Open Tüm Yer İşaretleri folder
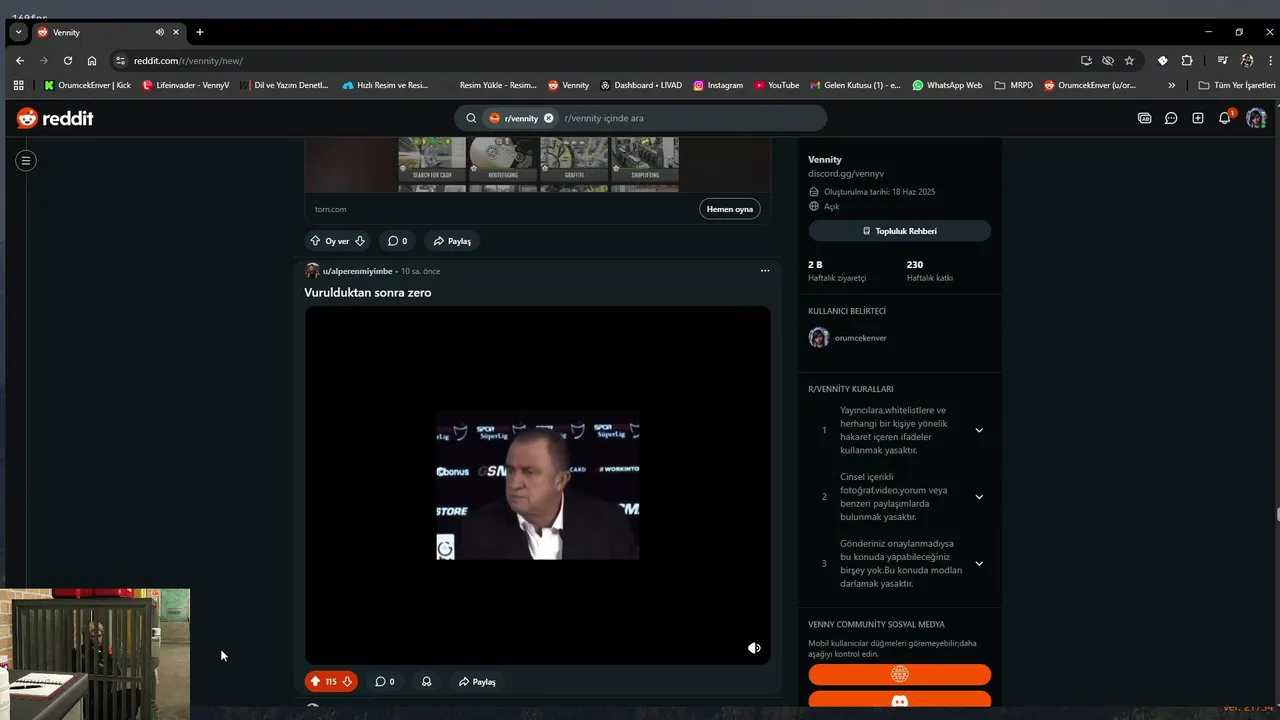 click(1237, 85)
